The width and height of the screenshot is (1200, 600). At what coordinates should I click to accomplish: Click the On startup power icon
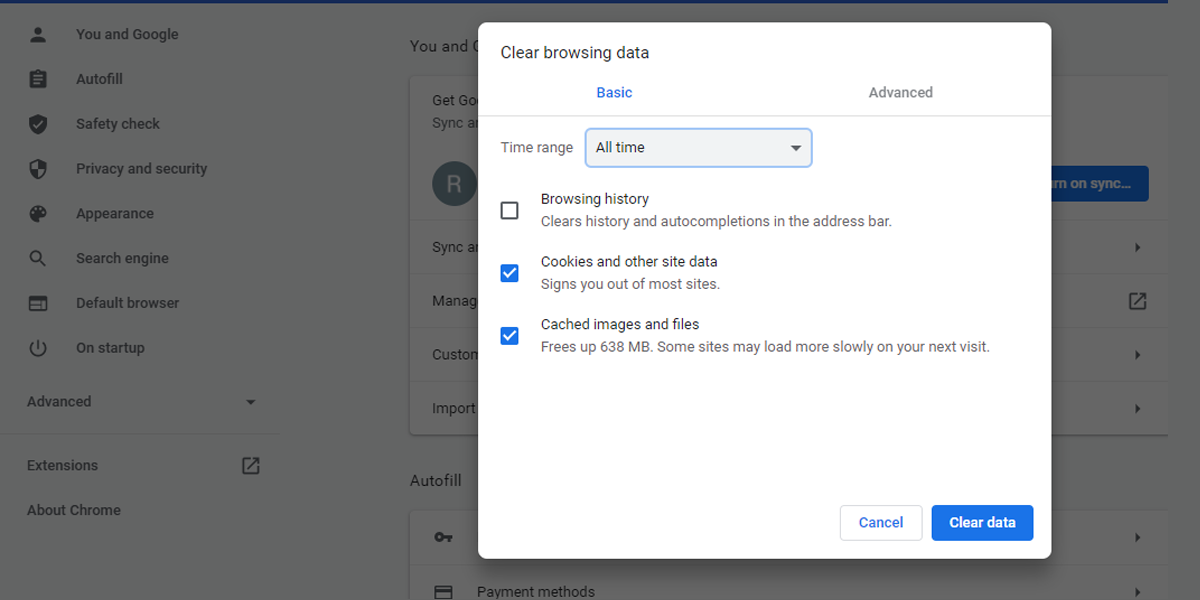point(38,348)
